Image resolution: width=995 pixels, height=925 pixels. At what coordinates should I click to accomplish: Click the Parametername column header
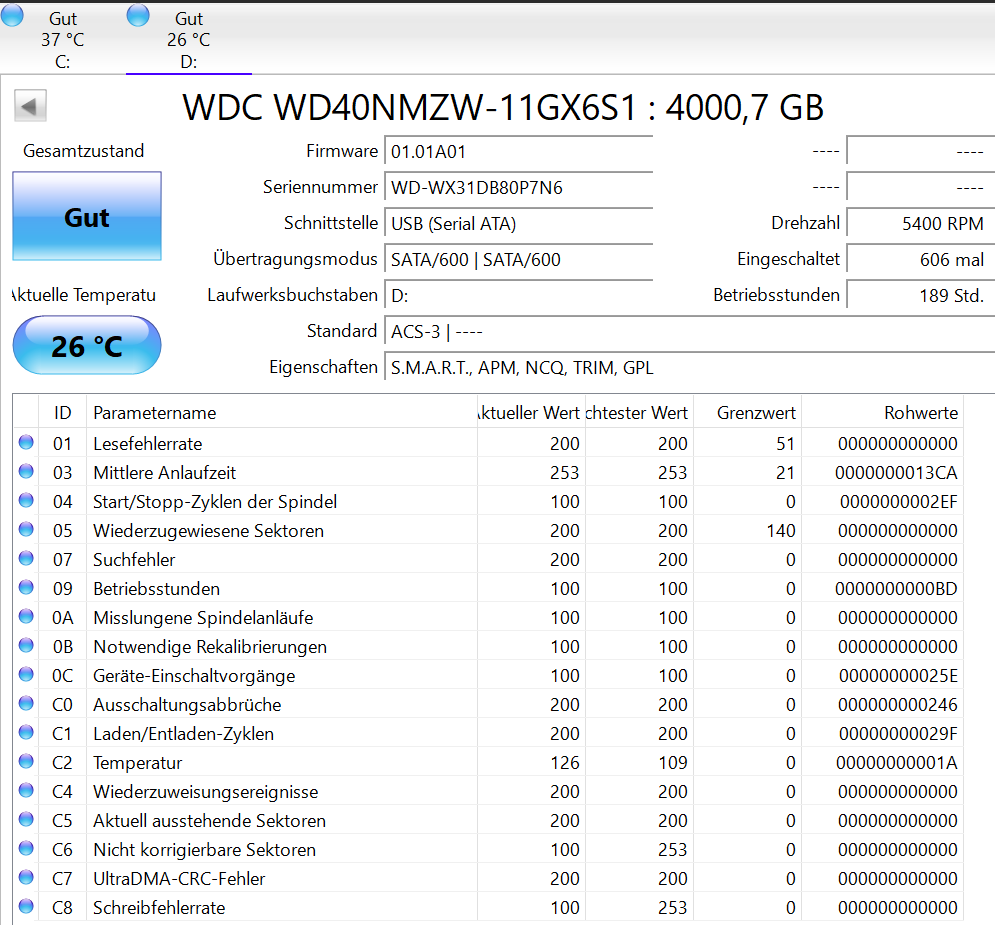pyautogui.click(x=282, y=413)
